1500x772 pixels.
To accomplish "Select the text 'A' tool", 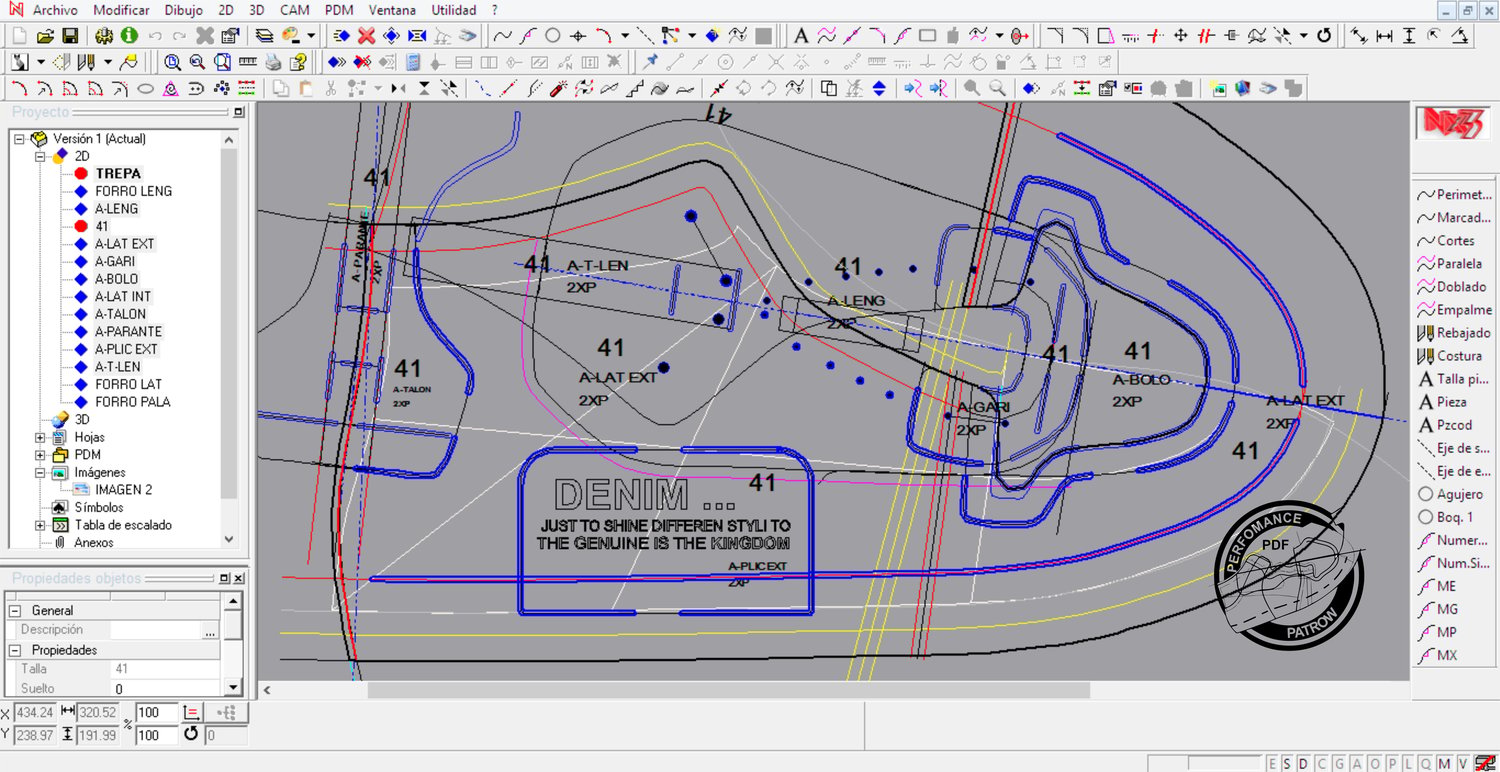I will pos(801,36).
